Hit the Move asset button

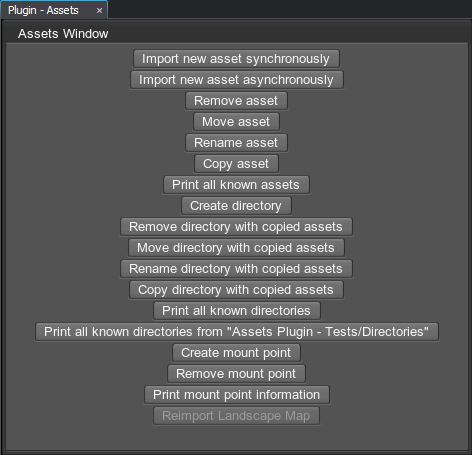tap(236, 122)
